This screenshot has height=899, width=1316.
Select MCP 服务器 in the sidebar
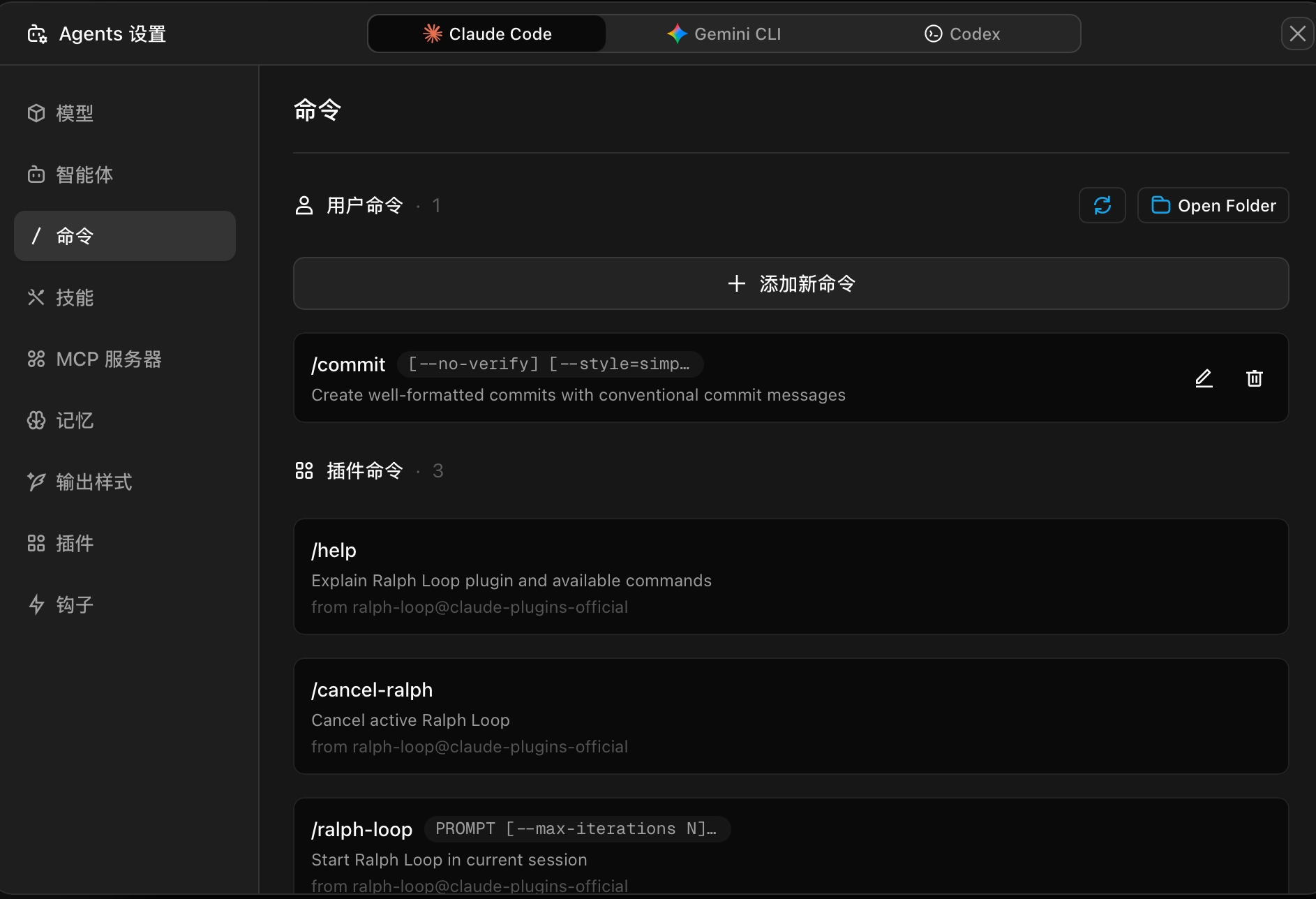pyautogui.click(x=108, y=359)
